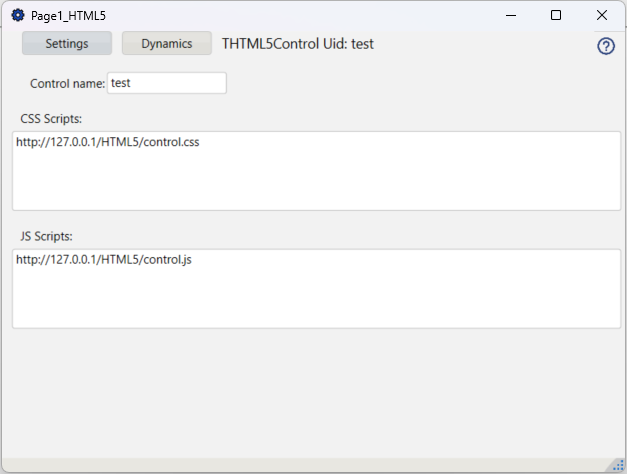Image resolution: width=627 pixels, height=474 pixels.
Task: Click the 'CSS Scripts:' label
Action: click(x=51, y=119)
